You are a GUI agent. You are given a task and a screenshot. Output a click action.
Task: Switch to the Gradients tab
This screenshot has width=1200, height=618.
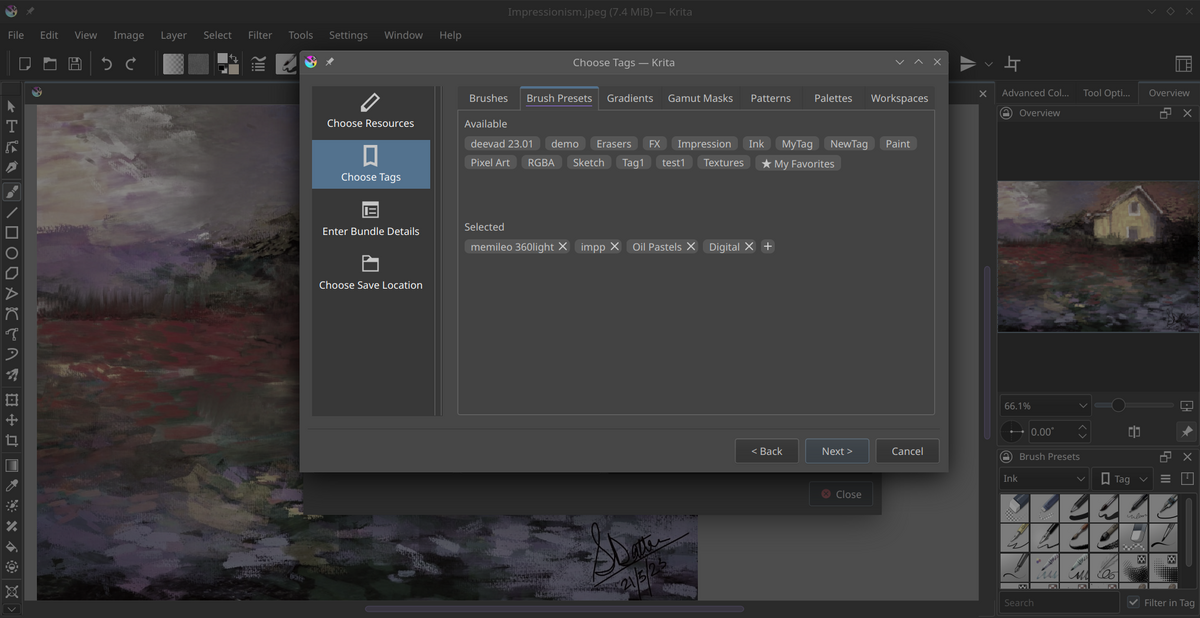point(629,98)
